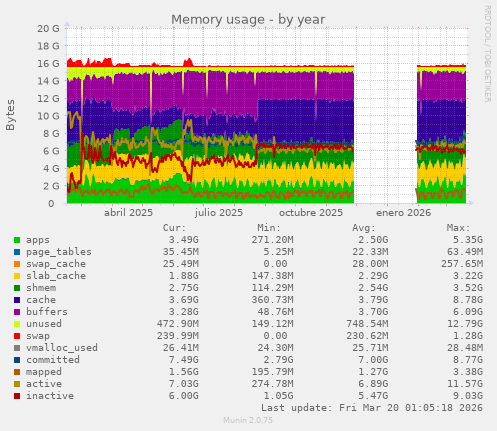Click the 'unused' legend label
Viewport: 497px width, 431px height.
click(44, 324)
